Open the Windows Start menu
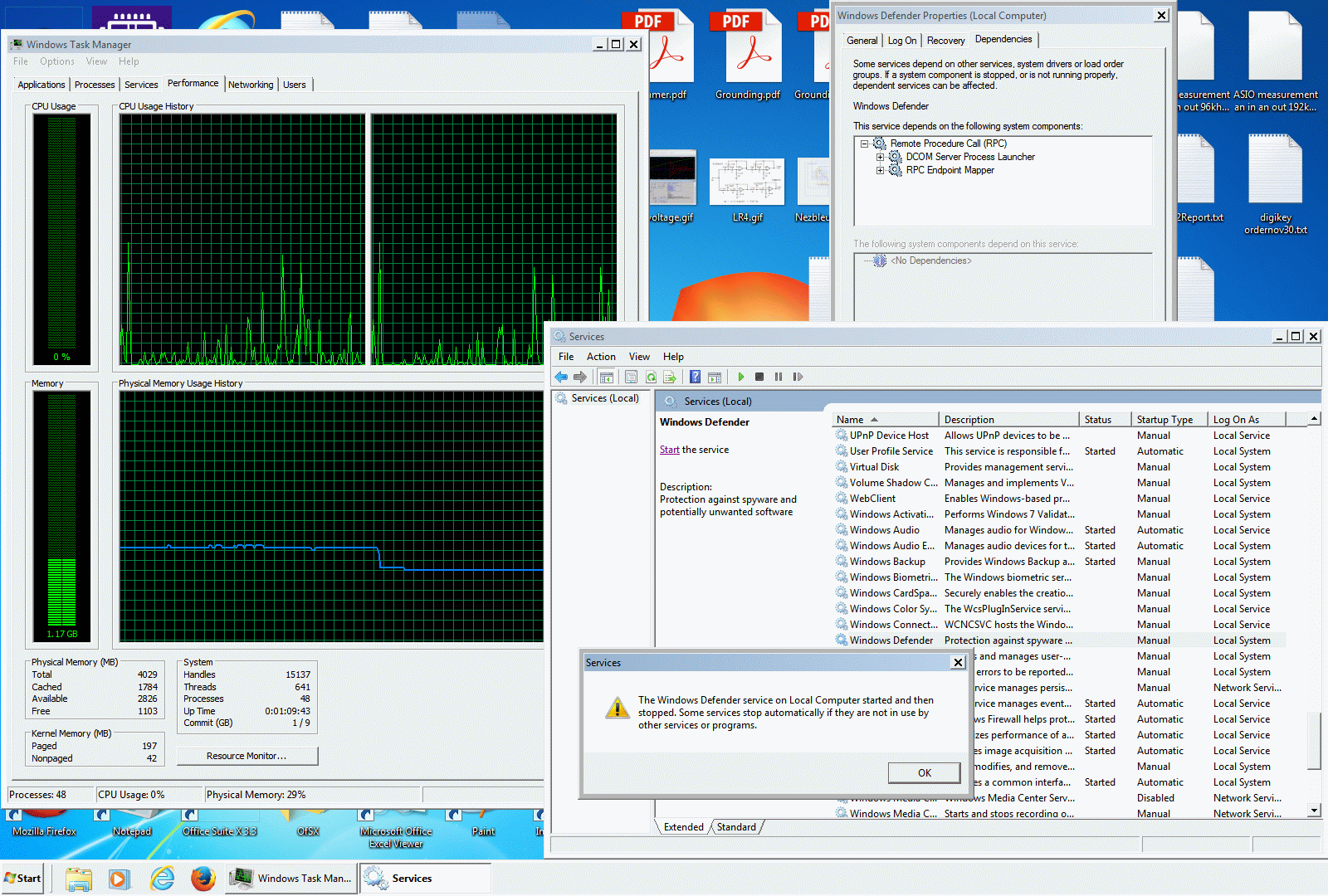This screenshot has height=896, width=1328. [x=23, y=879]
